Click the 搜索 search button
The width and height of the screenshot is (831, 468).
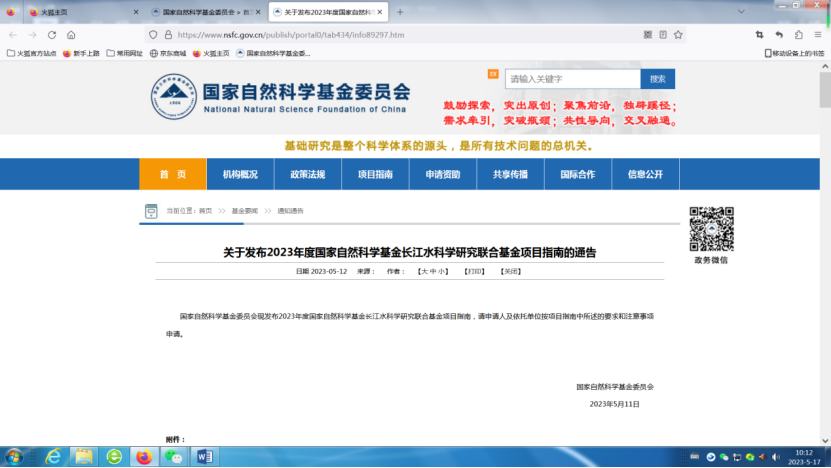pos(657,79)
